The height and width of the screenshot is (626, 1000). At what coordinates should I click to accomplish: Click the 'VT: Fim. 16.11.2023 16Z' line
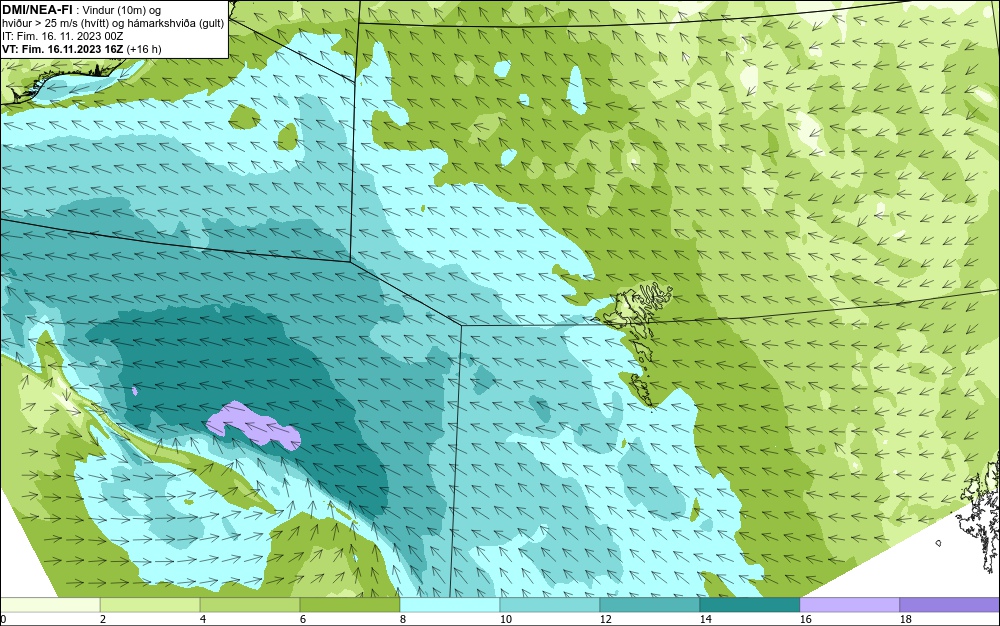click(x=62, y=49)
